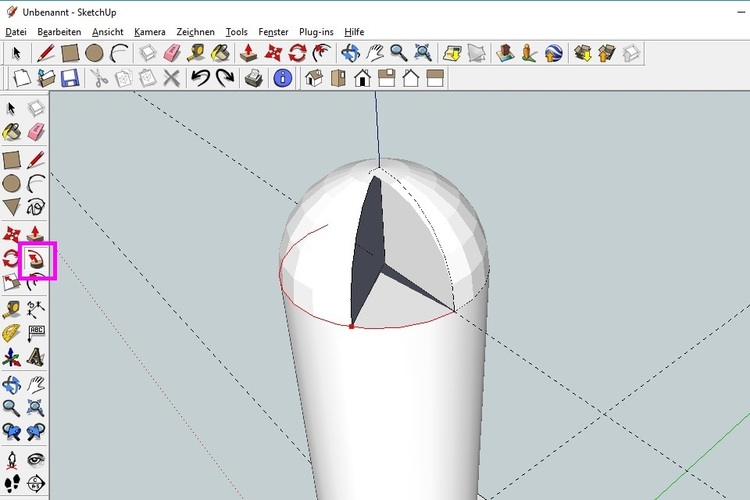750x500 pixels.
Task: Open the Hilfe menu
Action: click(354, 32)
